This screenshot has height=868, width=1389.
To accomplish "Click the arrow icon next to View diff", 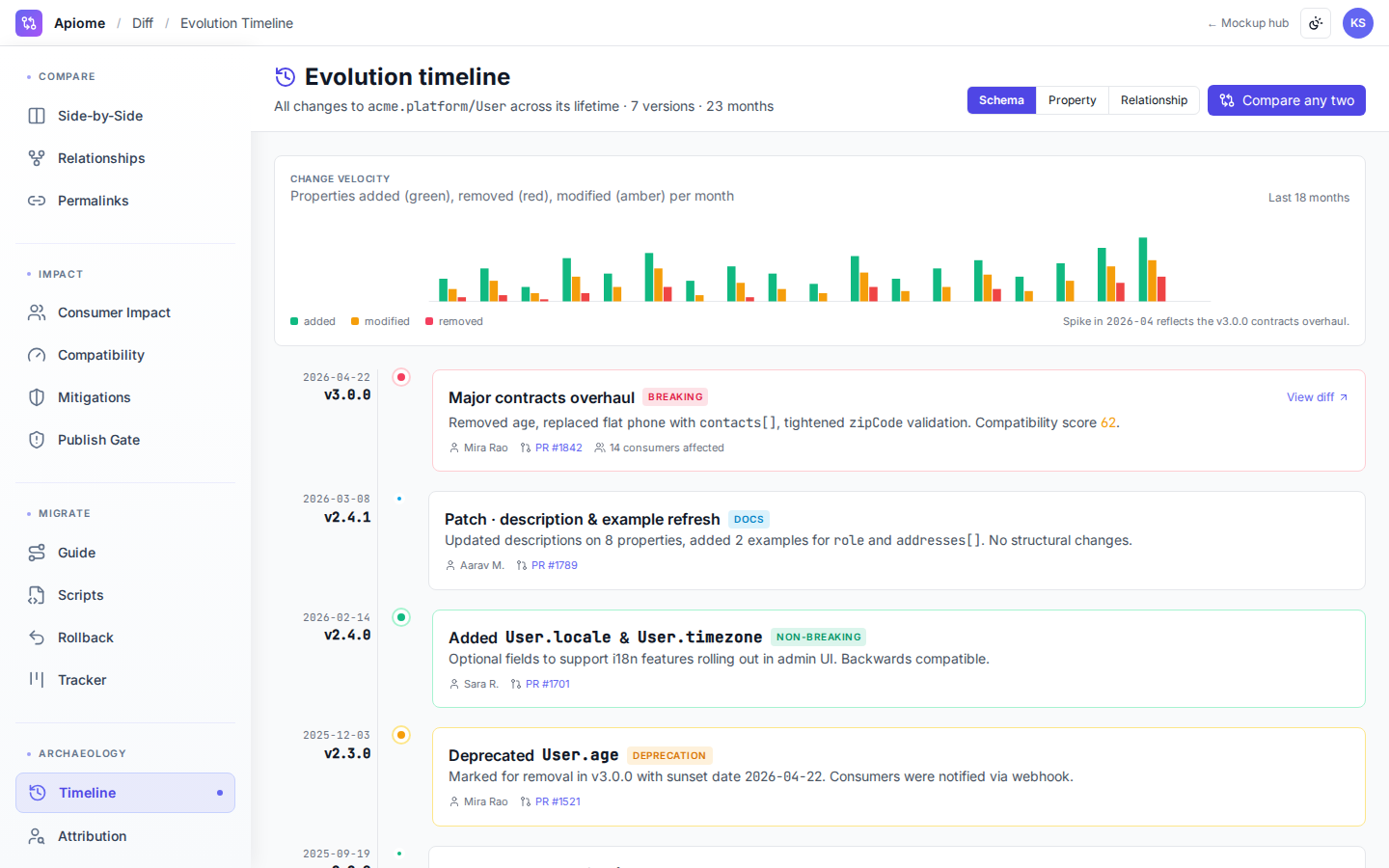I will pos(1344,397).
